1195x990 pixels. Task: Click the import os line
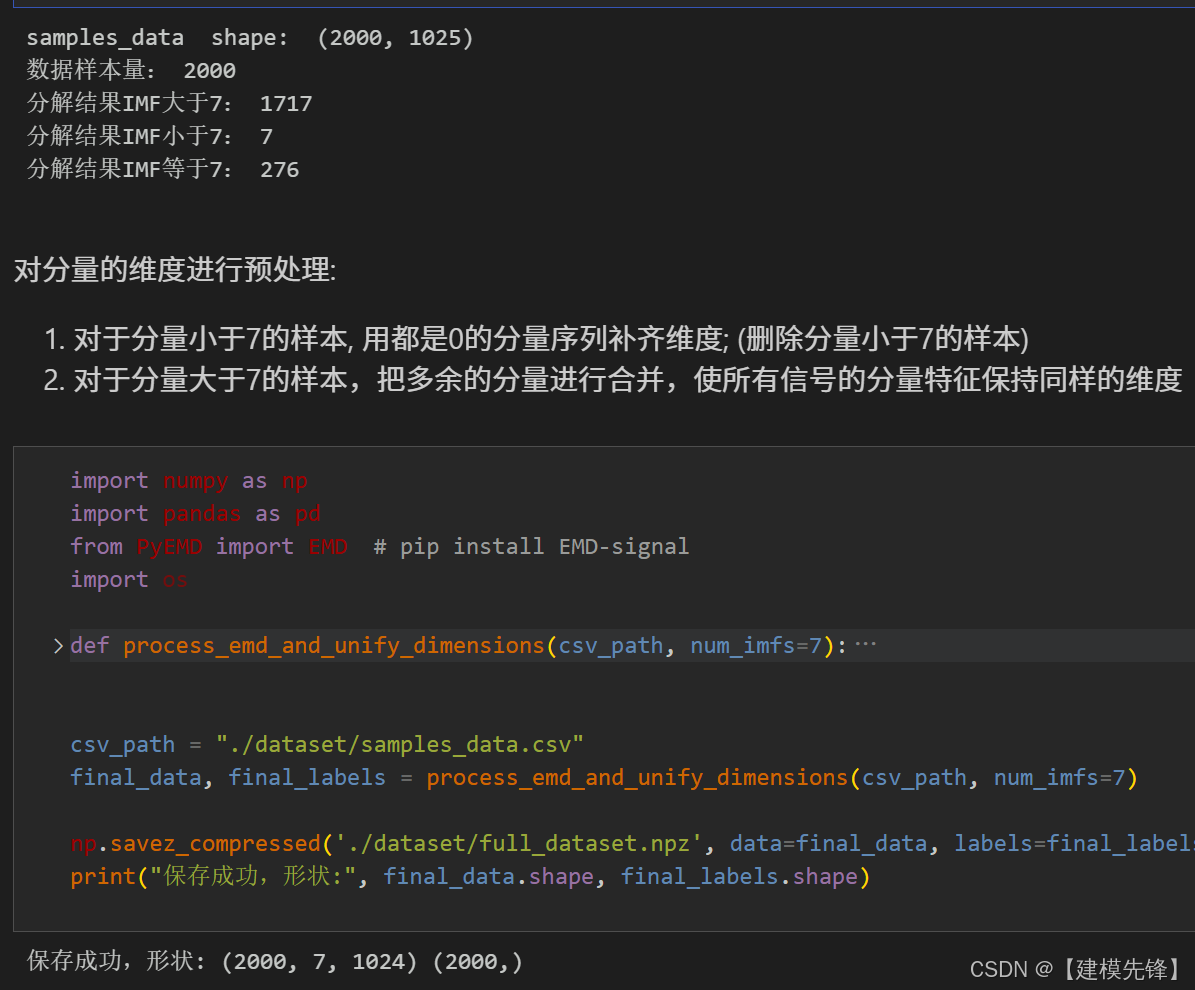coord(129,580)
